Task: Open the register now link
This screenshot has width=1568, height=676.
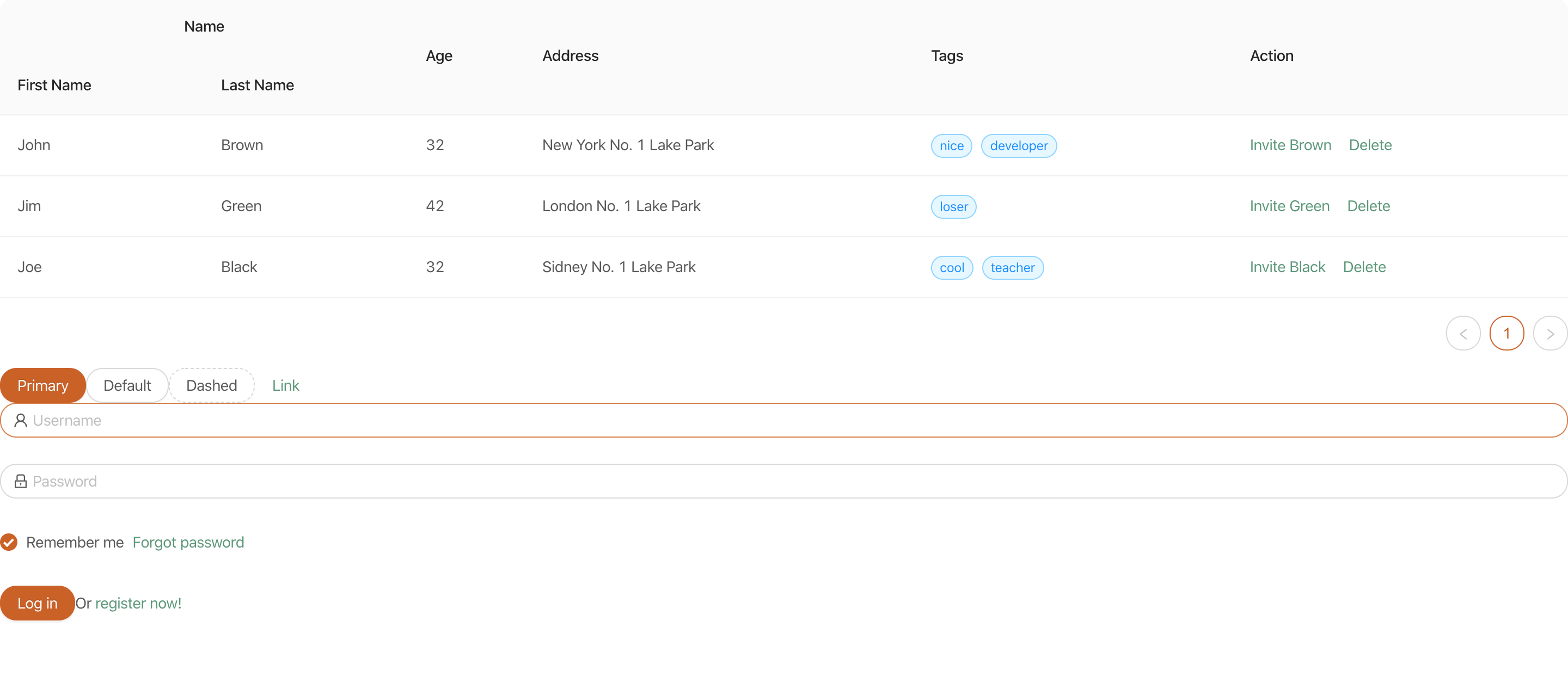Action: tap(138, 603)
